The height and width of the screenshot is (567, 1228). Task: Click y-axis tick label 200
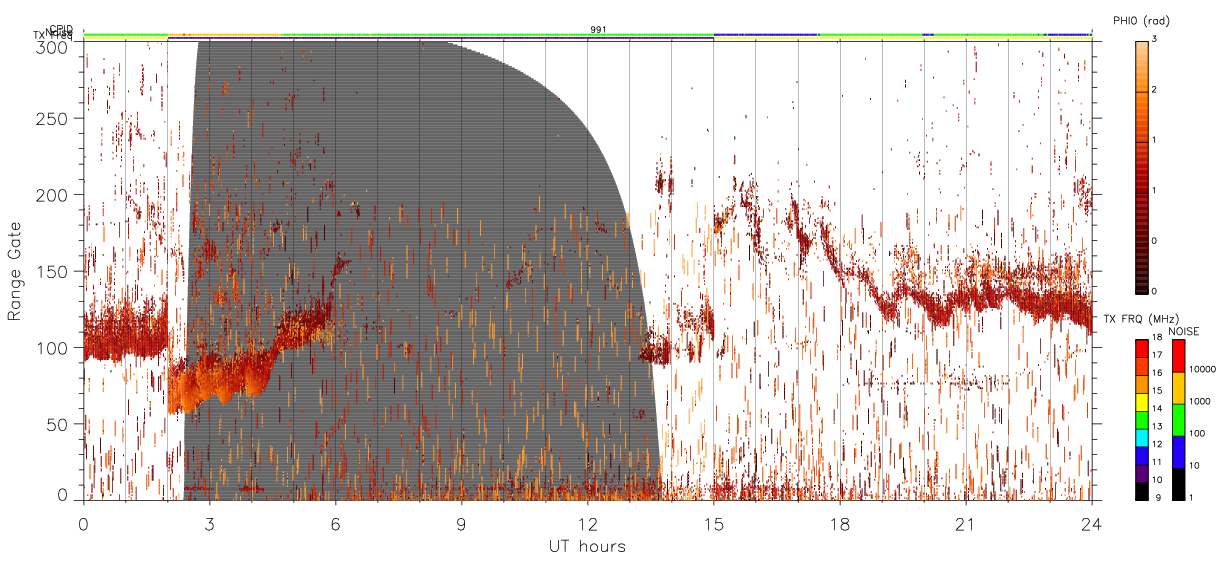54,195
